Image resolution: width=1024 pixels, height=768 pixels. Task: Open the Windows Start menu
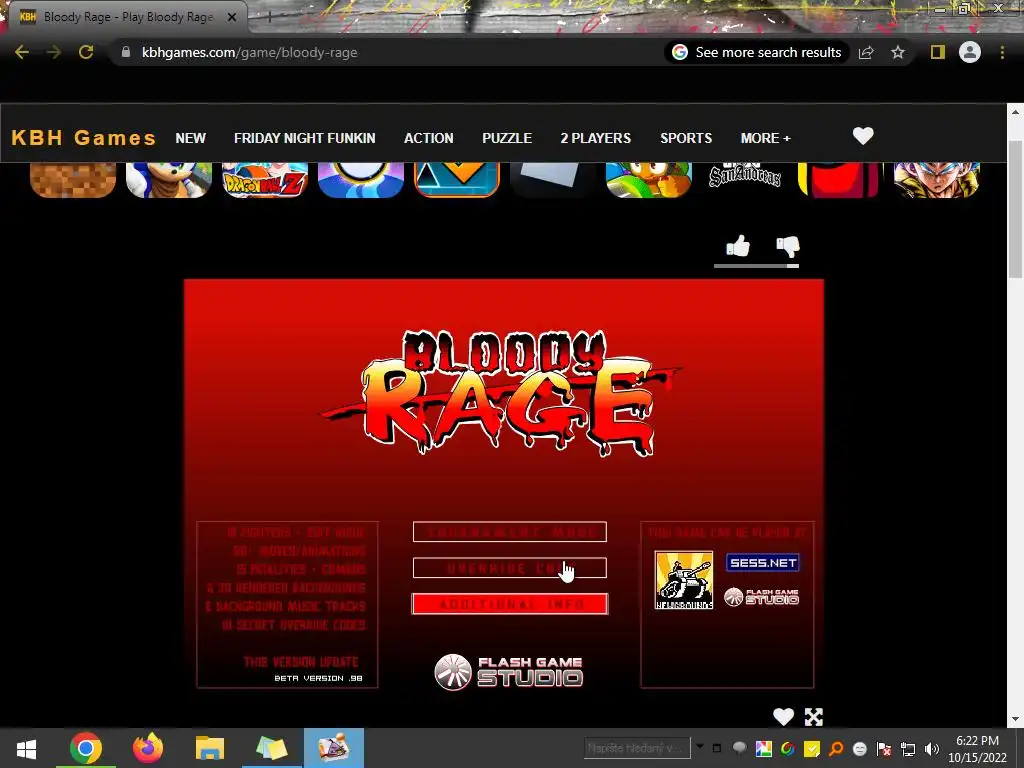26,748
